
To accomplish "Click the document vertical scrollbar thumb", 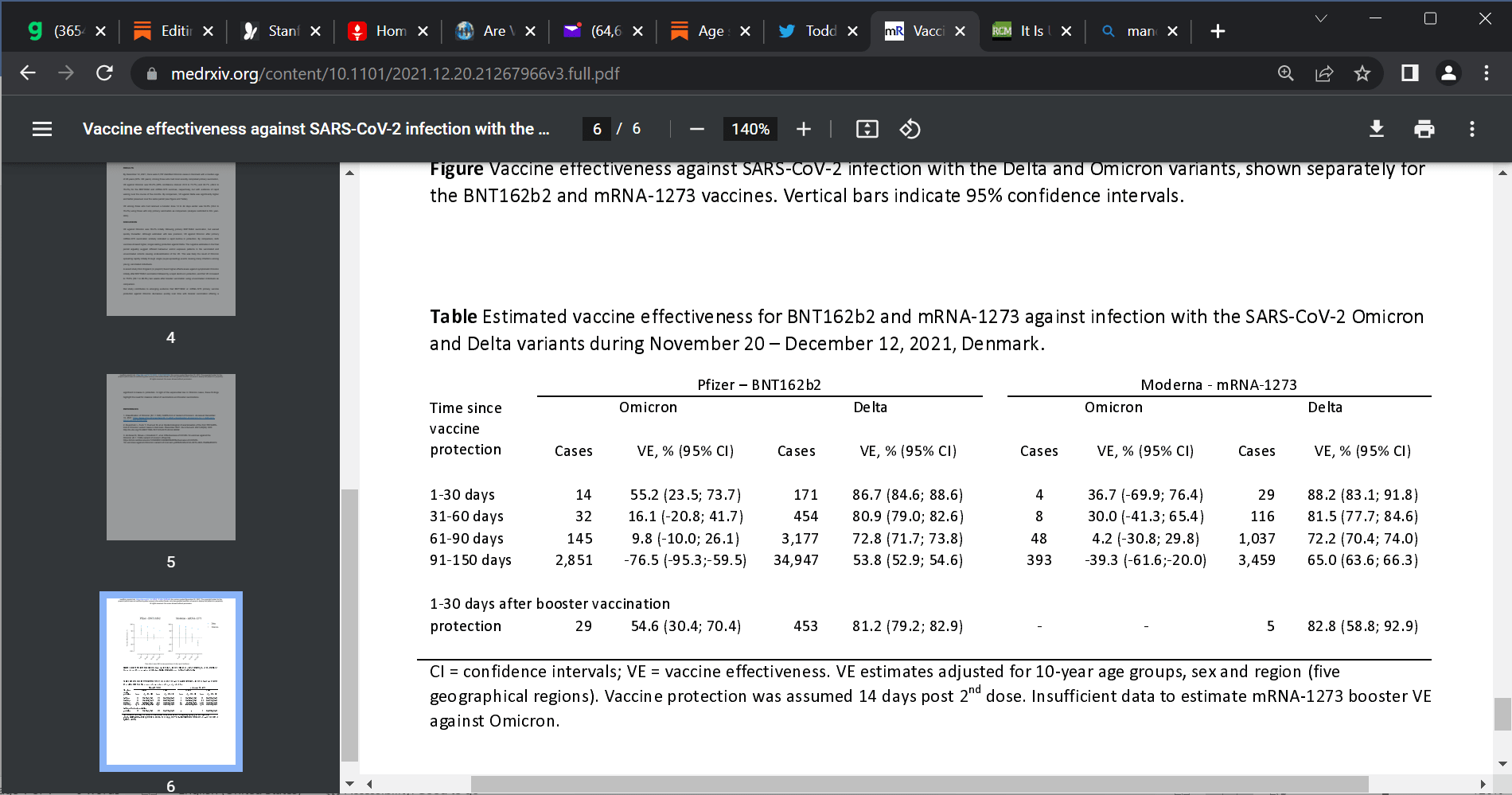I will tap(1502, 714).
